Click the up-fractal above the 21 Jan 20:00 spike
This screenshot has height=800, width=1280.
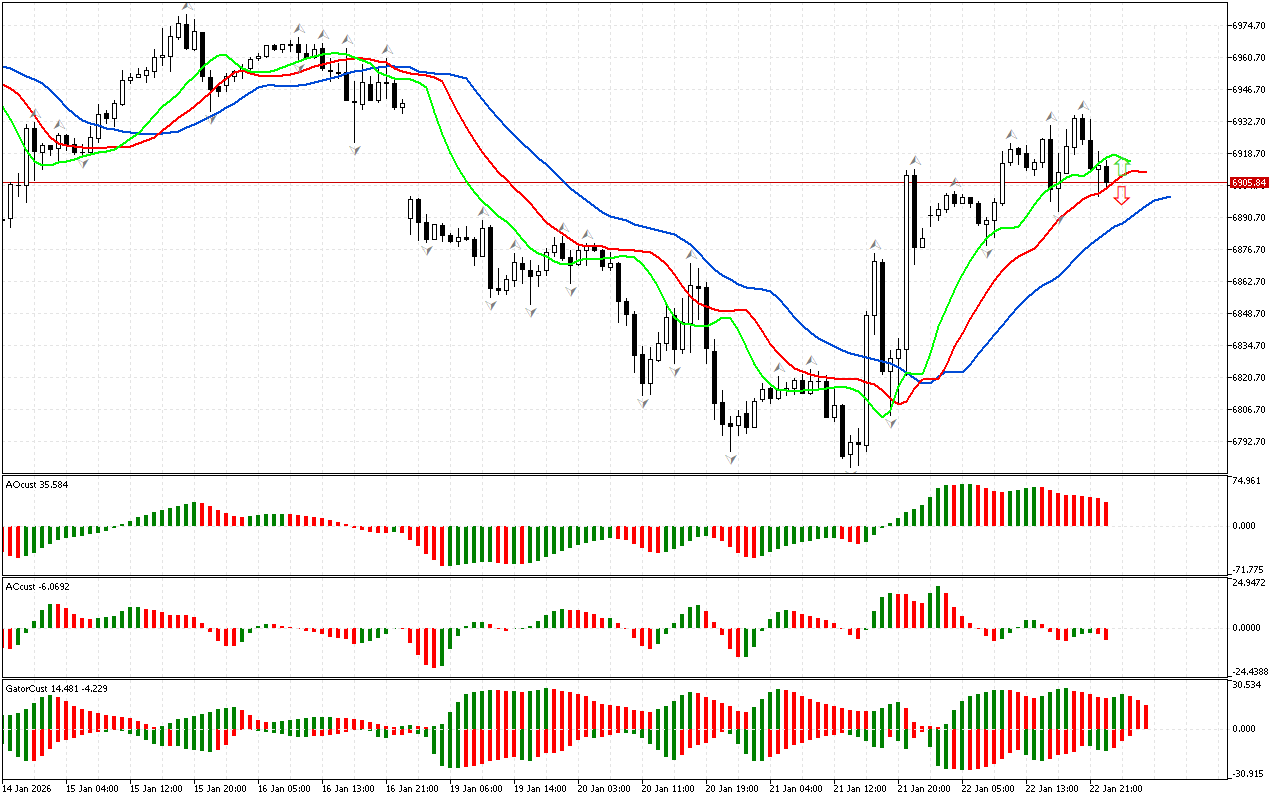point(914,160)
